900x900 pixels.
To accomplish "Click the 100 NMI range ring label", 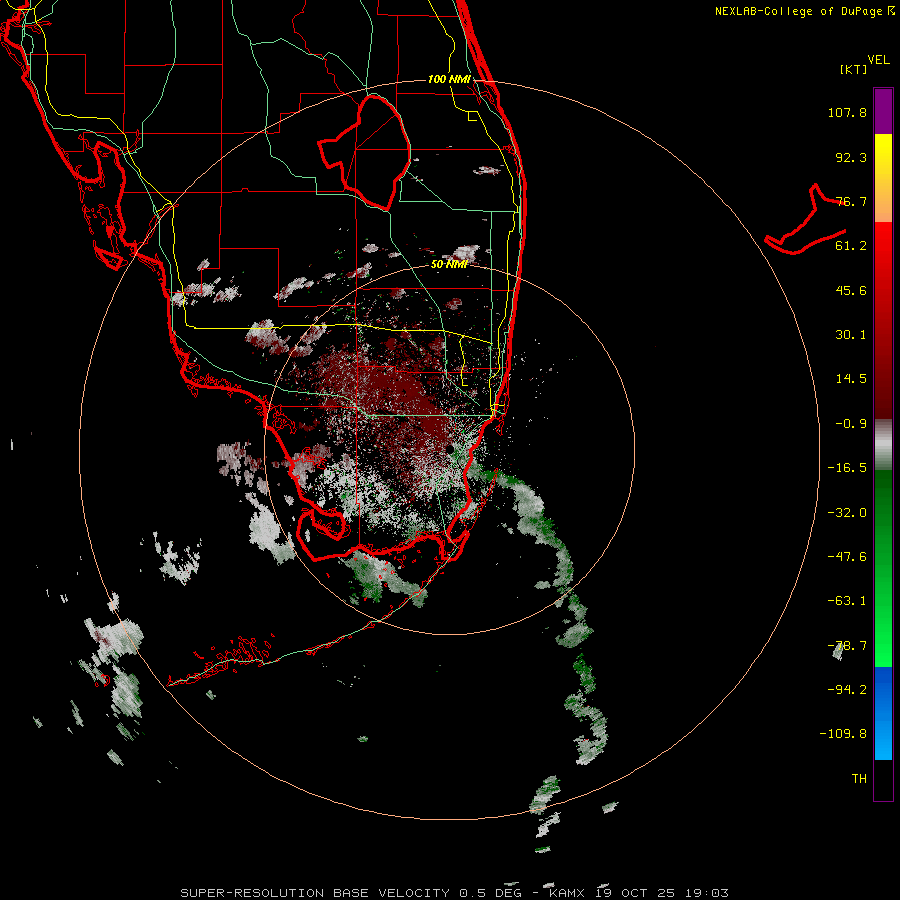I will [x=449, y=79].
